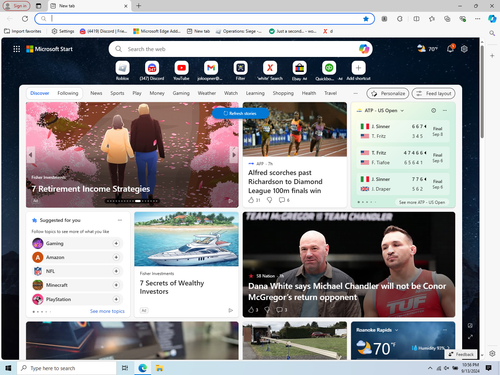Open the YouTube shortcut tile

[x=181, y=68]
